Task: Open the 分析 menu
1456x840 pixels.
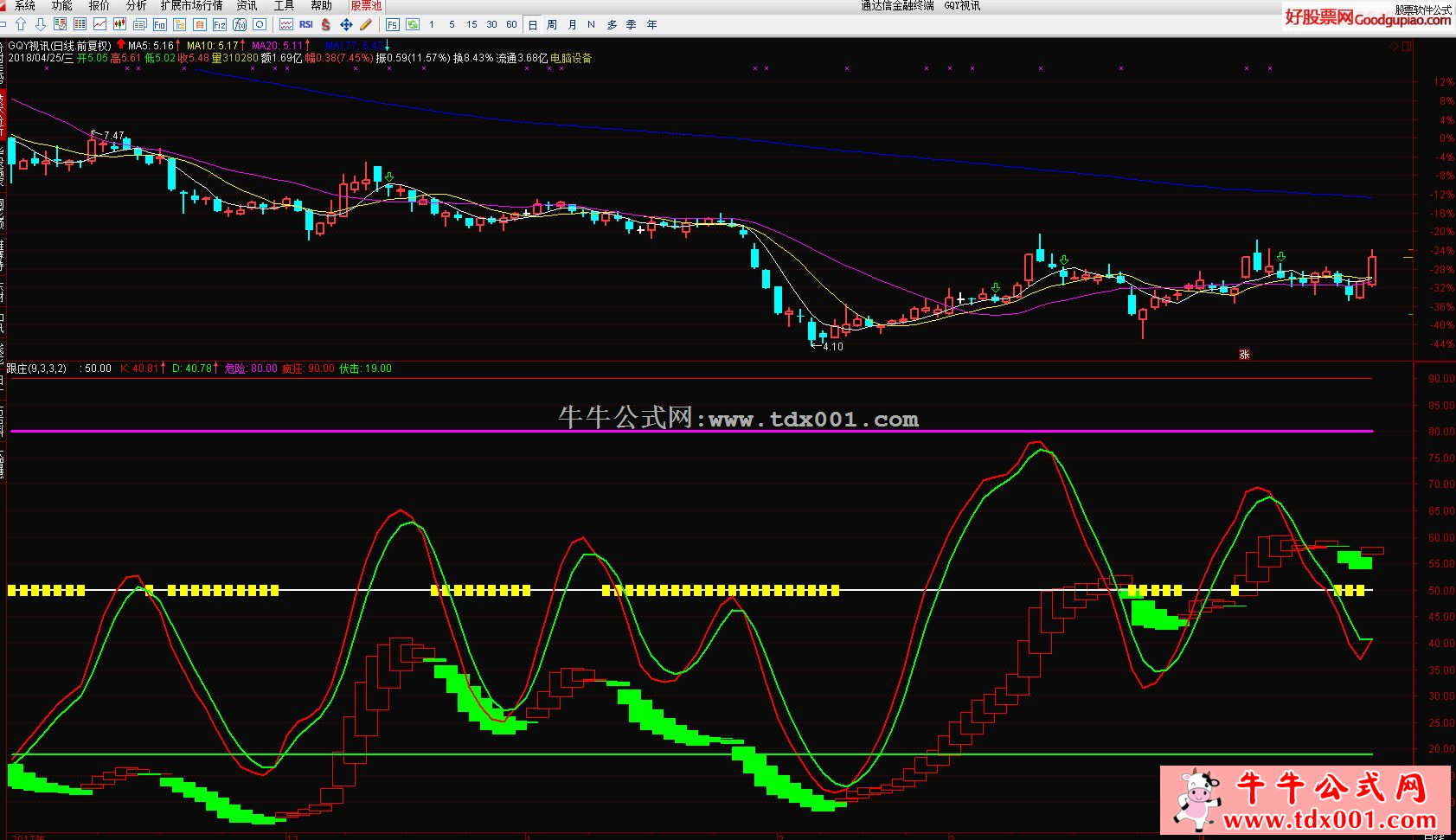Action: (x=136, y=5)
